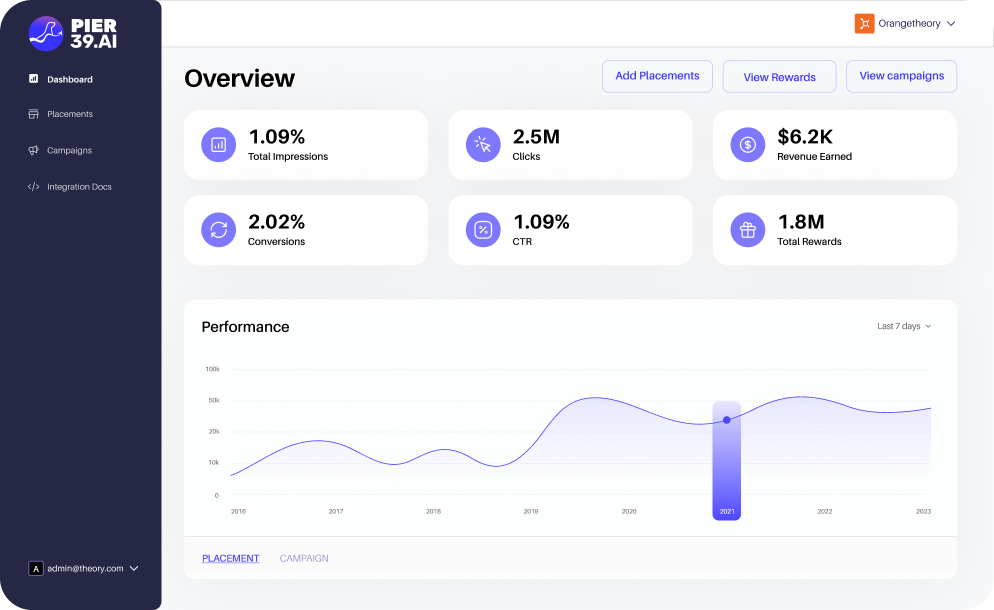This screenshot has height=610, width=994.
Task: Click the Total Rewards gift icon
Action: pos(747,230)
